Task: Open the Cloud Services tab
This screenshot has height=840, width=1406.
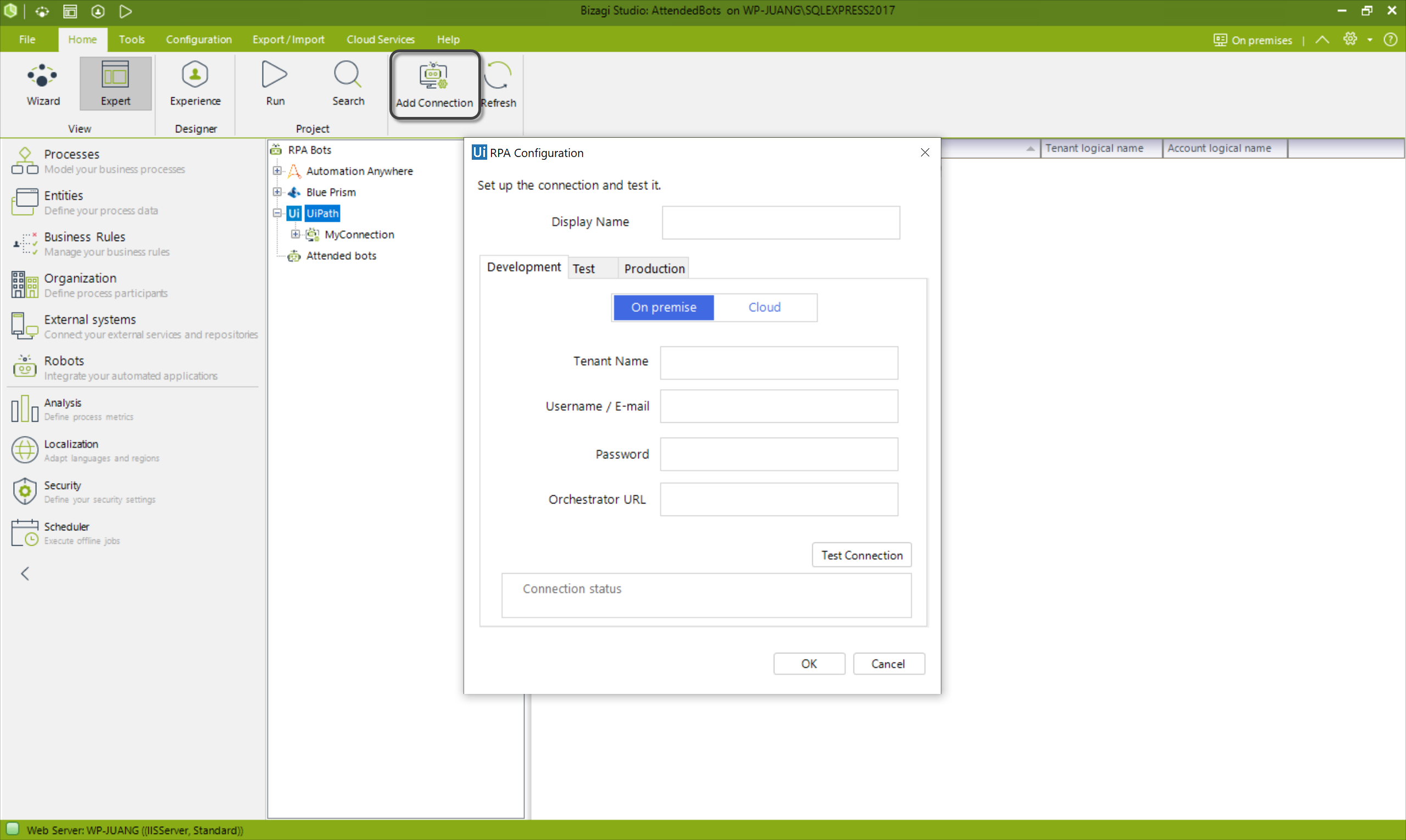Action: pos(381,40)
